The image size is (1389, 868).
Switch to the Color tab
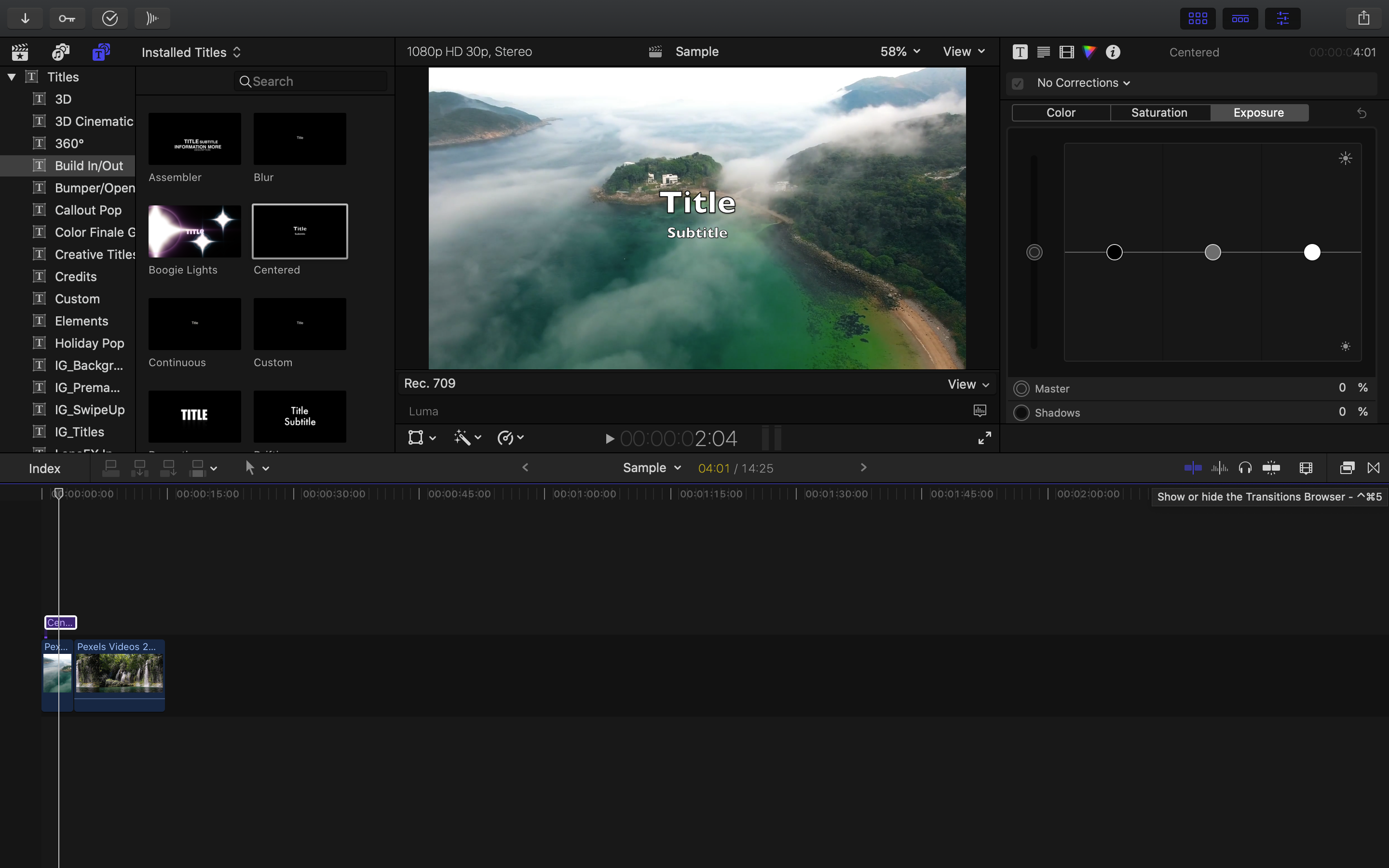1060,112
